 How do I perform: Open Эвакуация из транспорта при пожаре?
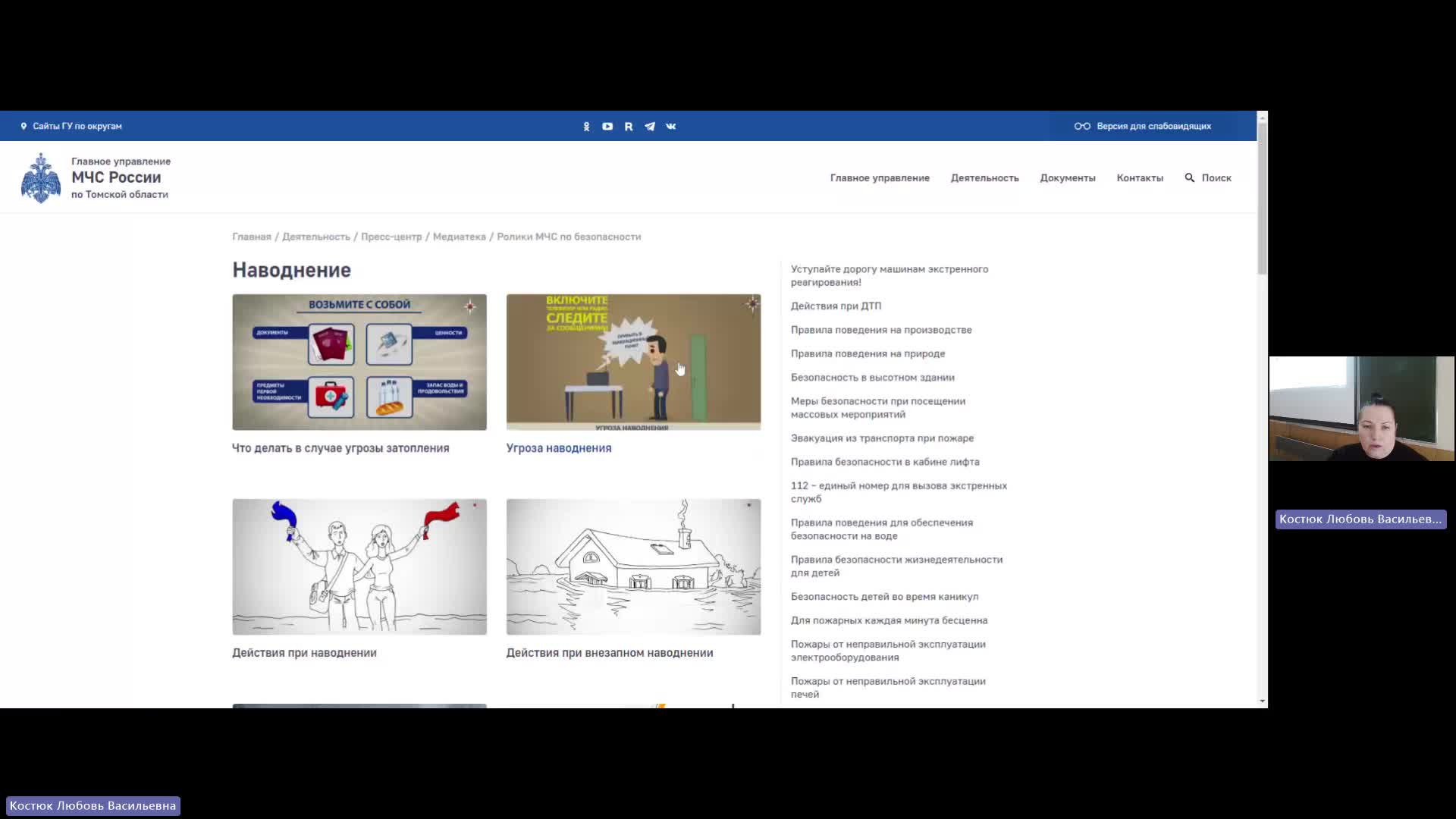pos(882,438)
